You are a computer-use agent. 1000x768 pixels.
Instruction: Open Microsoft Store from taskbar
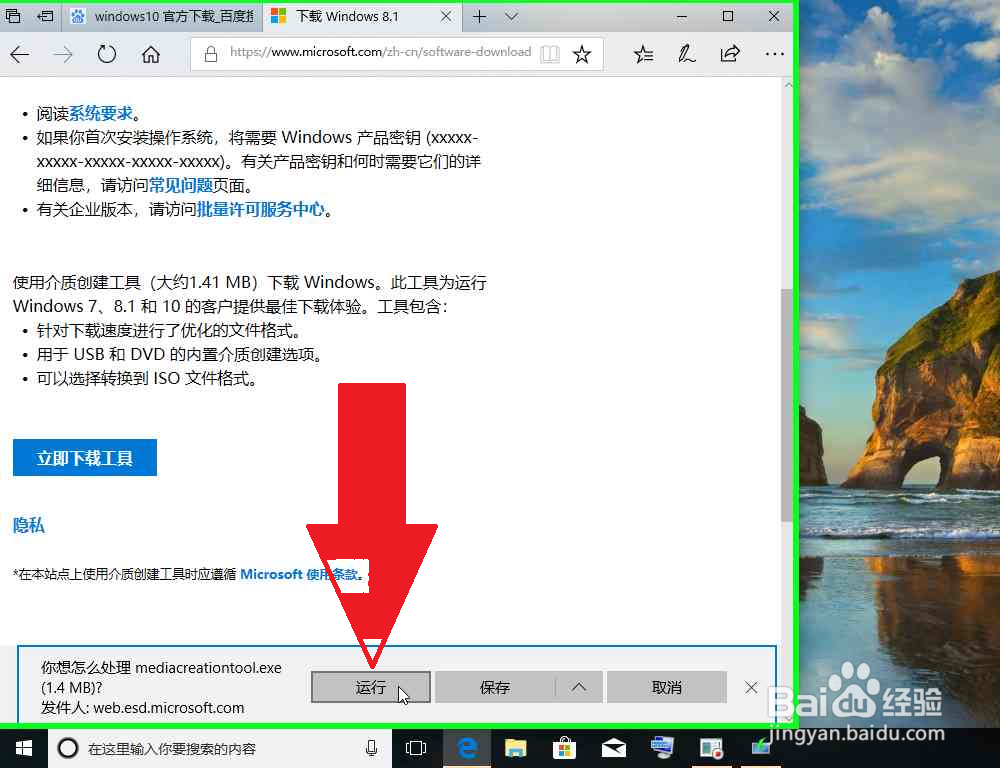point(564,748)
